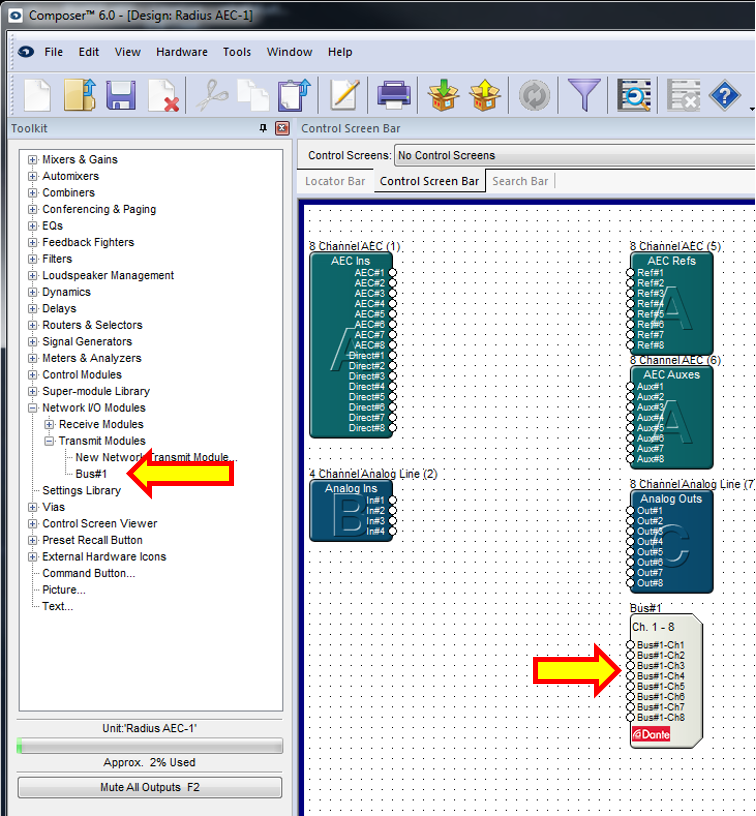Image resolution: width=756 pixels, height=816 pixels.
Task: Click the Dante logo on Bus#1 module
Action: pos(651,735)
